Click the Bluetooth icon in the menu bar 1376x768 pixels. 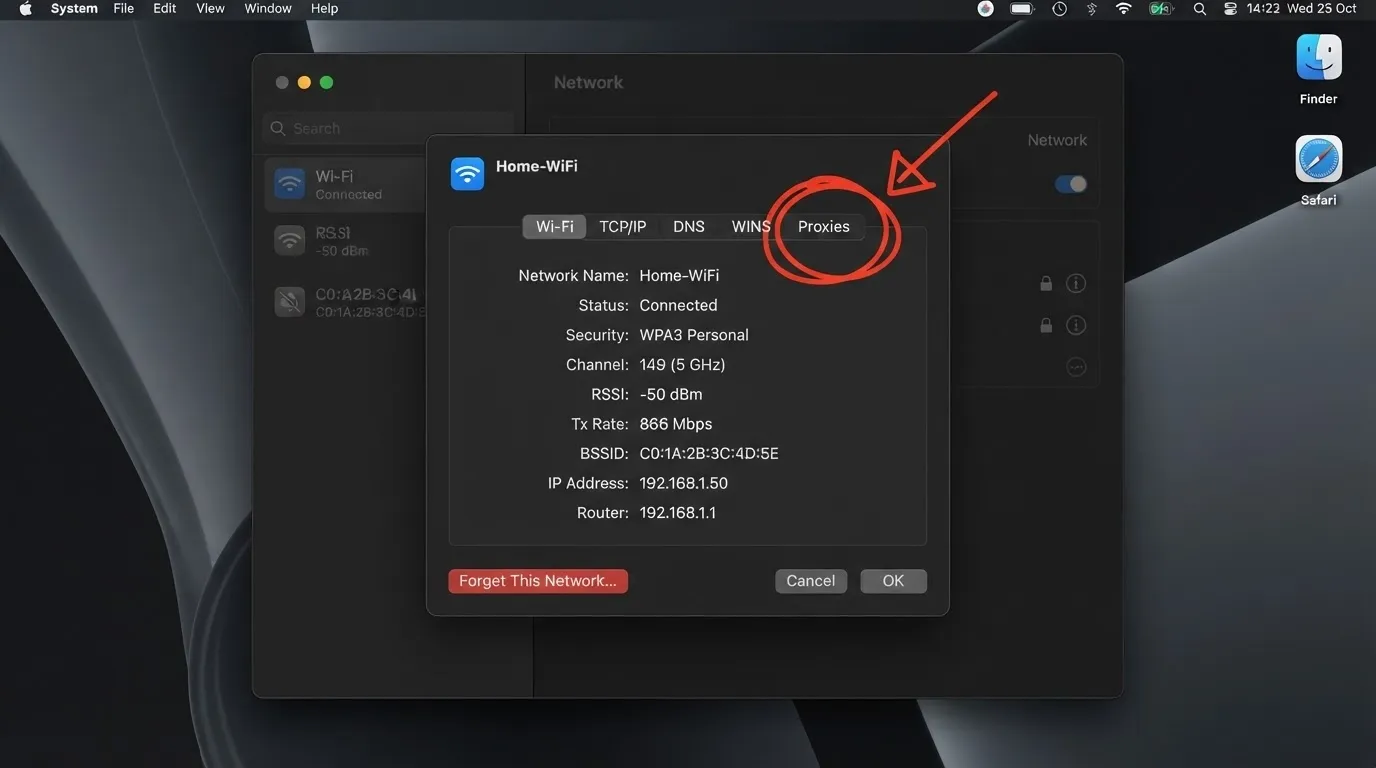coord(1092,8)
